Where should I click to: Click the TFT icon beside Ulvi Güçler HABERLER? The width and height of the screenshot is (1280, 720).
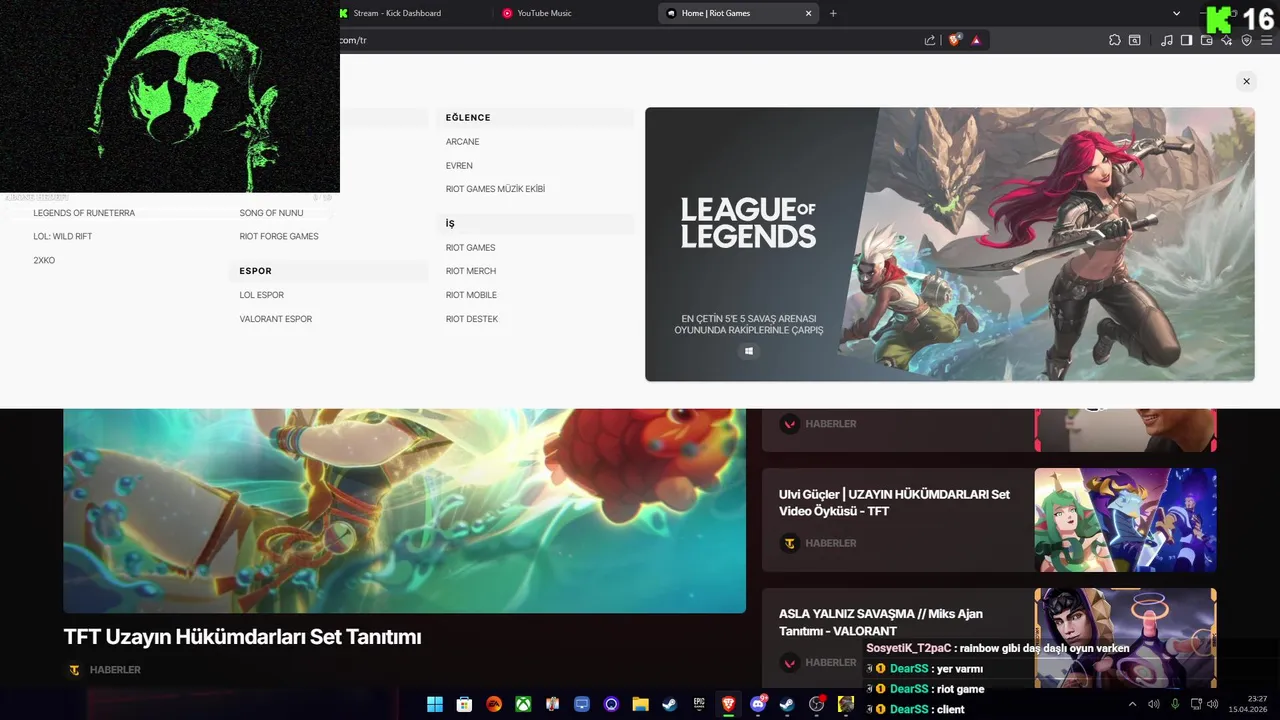pos(790,543)
